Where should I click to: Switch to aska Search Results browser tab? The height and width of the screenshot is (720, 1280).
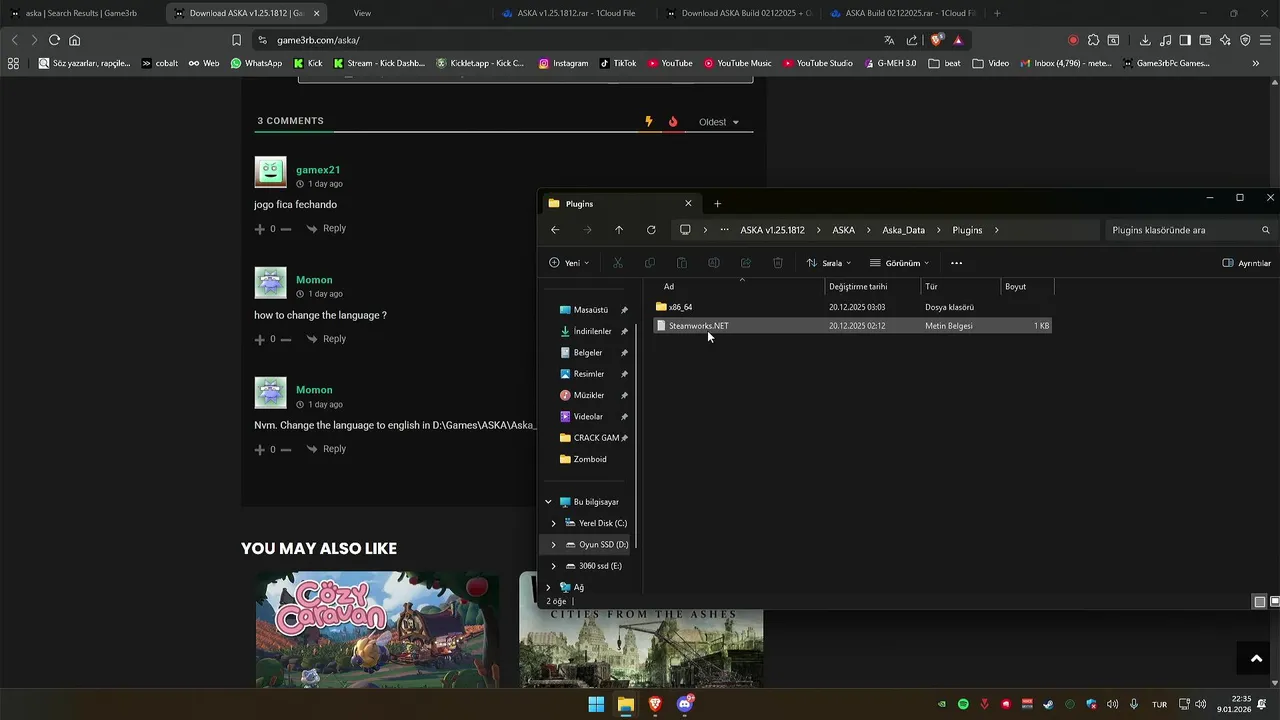[x=82, y=13]
